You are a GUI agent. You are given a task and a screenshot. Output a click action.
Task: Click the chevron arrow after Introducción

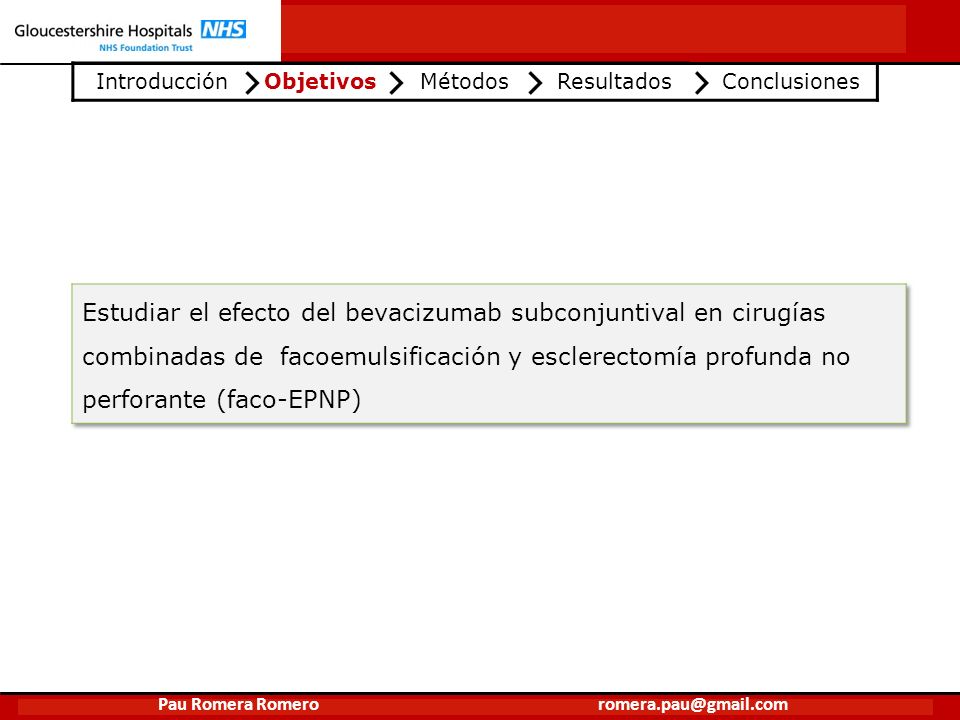point(252,83)
